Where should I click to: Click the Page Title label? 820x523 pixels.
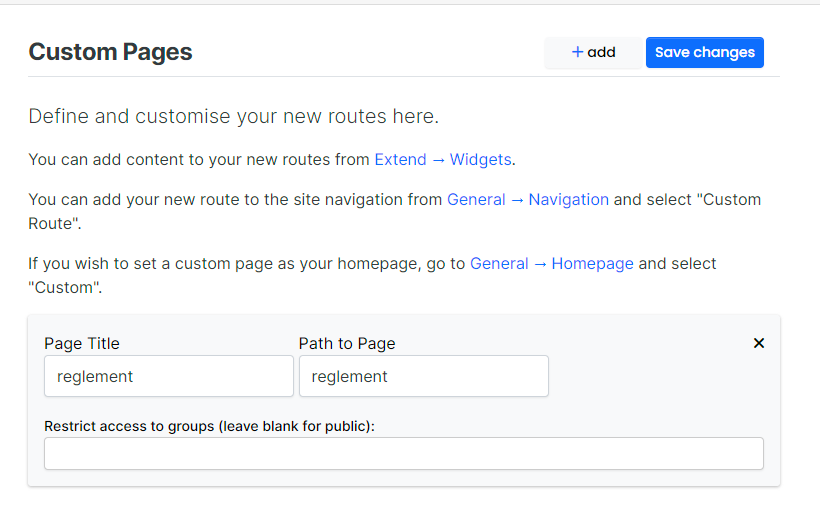tap(82, 343)
